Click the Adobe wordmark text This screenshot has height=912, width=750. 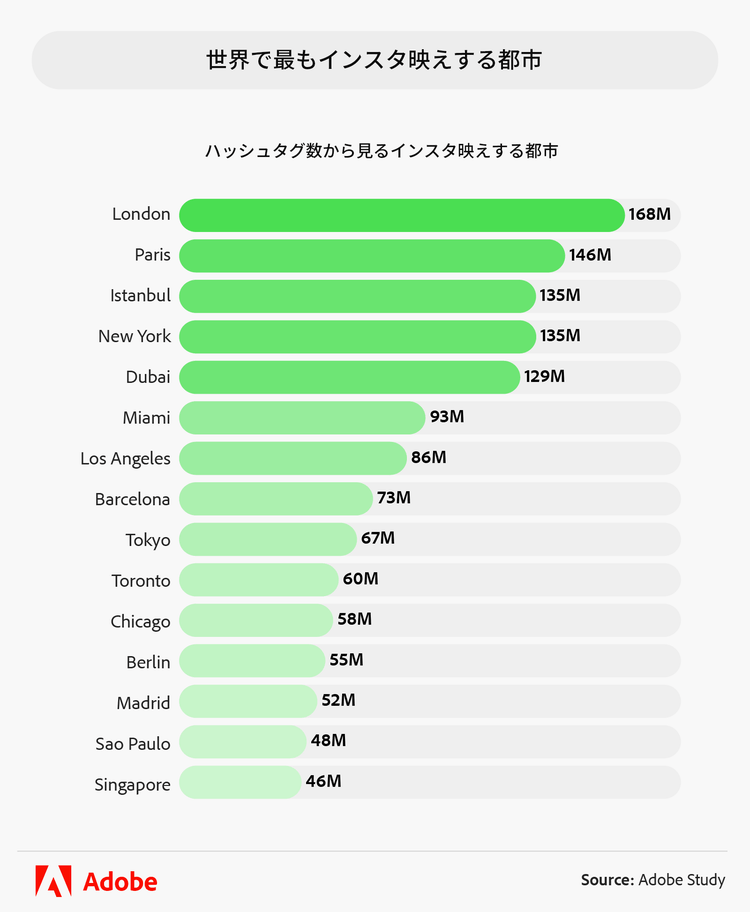tap(120, 882)
